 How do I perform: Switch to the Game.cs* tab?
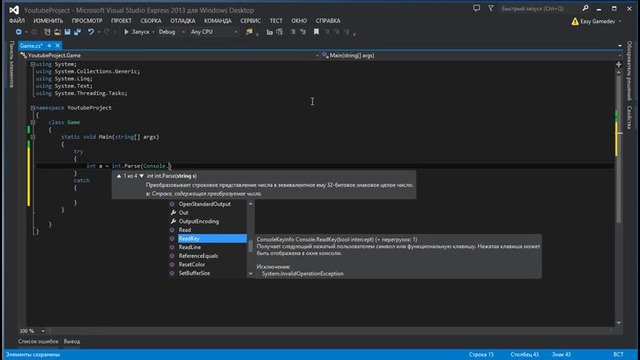point(31,46)
